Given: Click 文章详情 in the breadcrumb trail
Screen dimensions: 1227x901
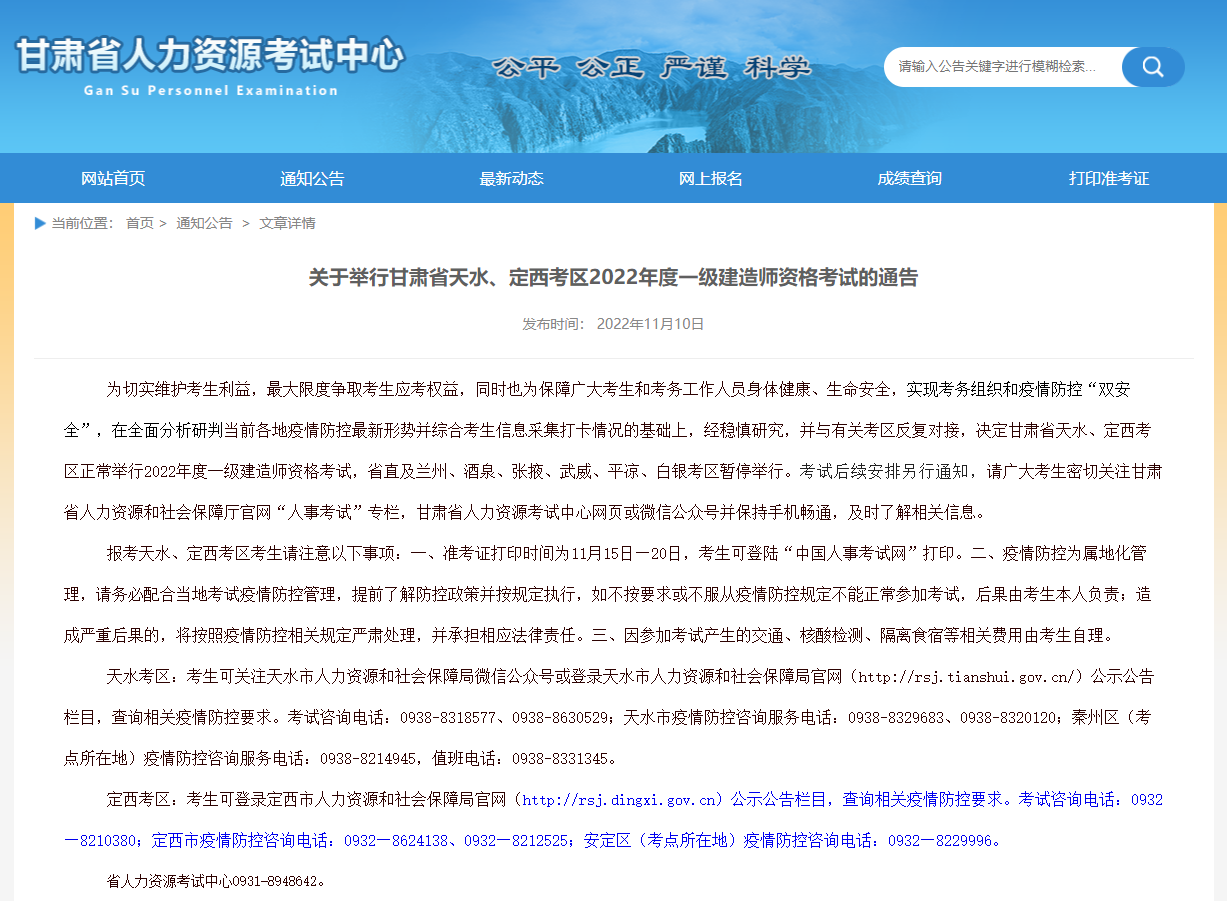Looking at the screenshot, I should (287, 223).
